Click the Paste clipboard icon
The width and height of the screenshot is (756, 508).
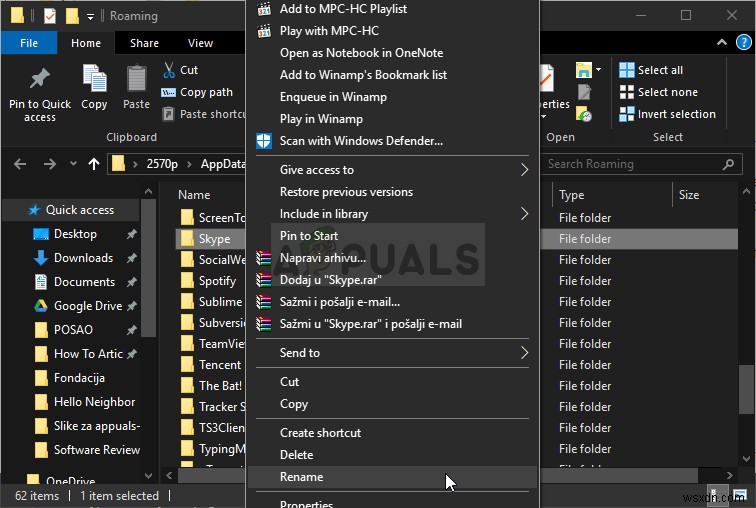136,79
